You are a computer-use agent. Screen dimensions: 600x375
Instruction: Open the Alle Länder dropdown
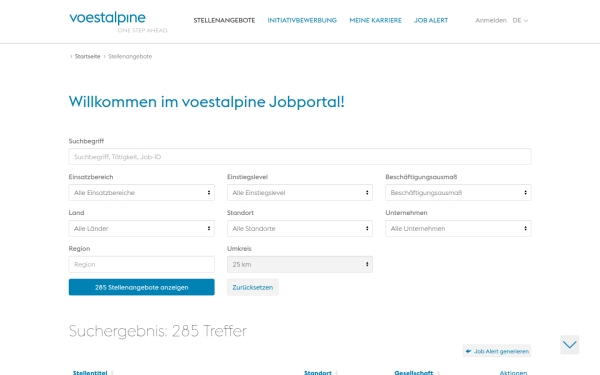pyautogui.click(x=142, y=228)
